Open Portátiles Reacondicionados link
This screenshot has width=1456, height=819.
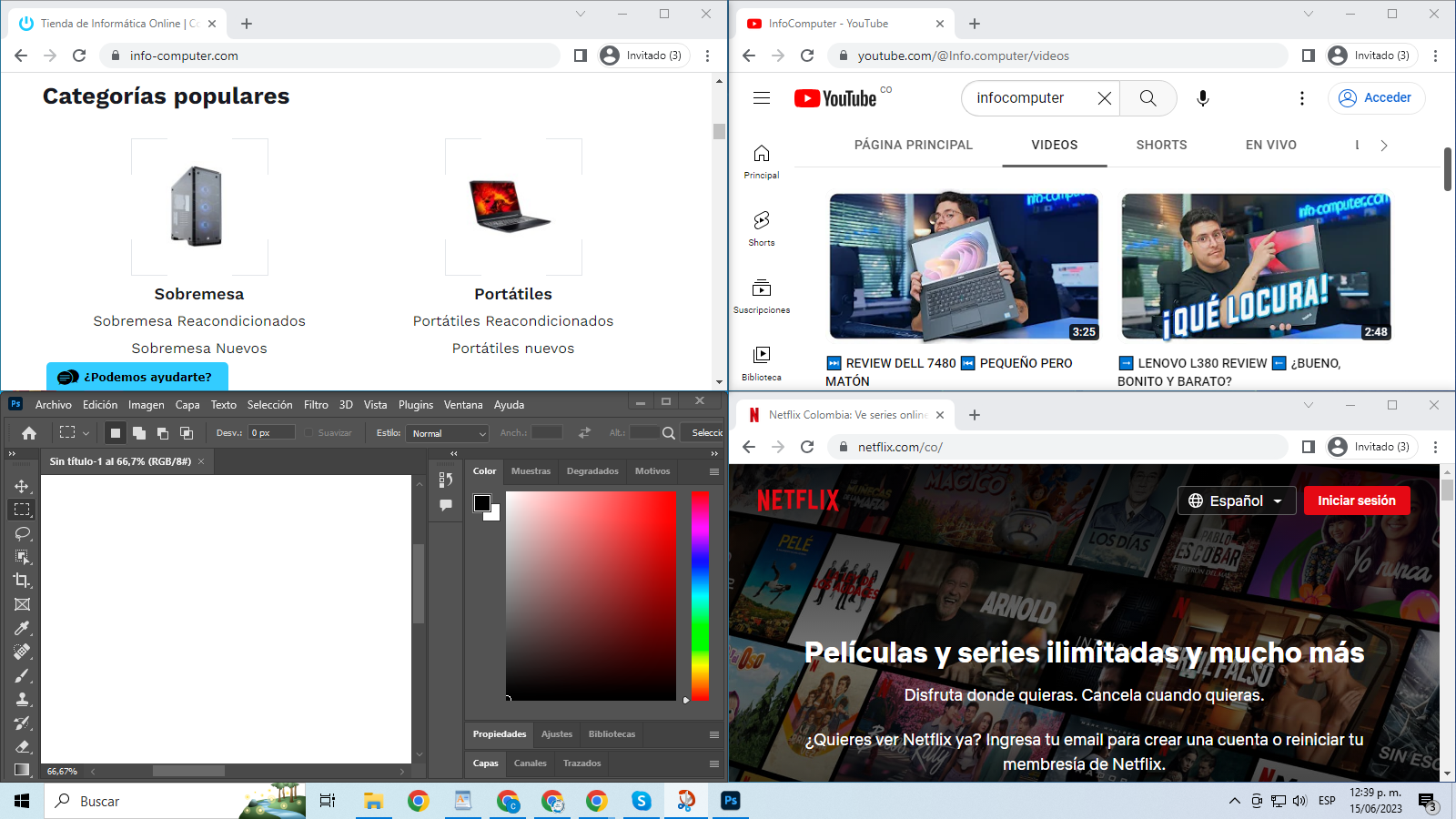coord(513,320)
